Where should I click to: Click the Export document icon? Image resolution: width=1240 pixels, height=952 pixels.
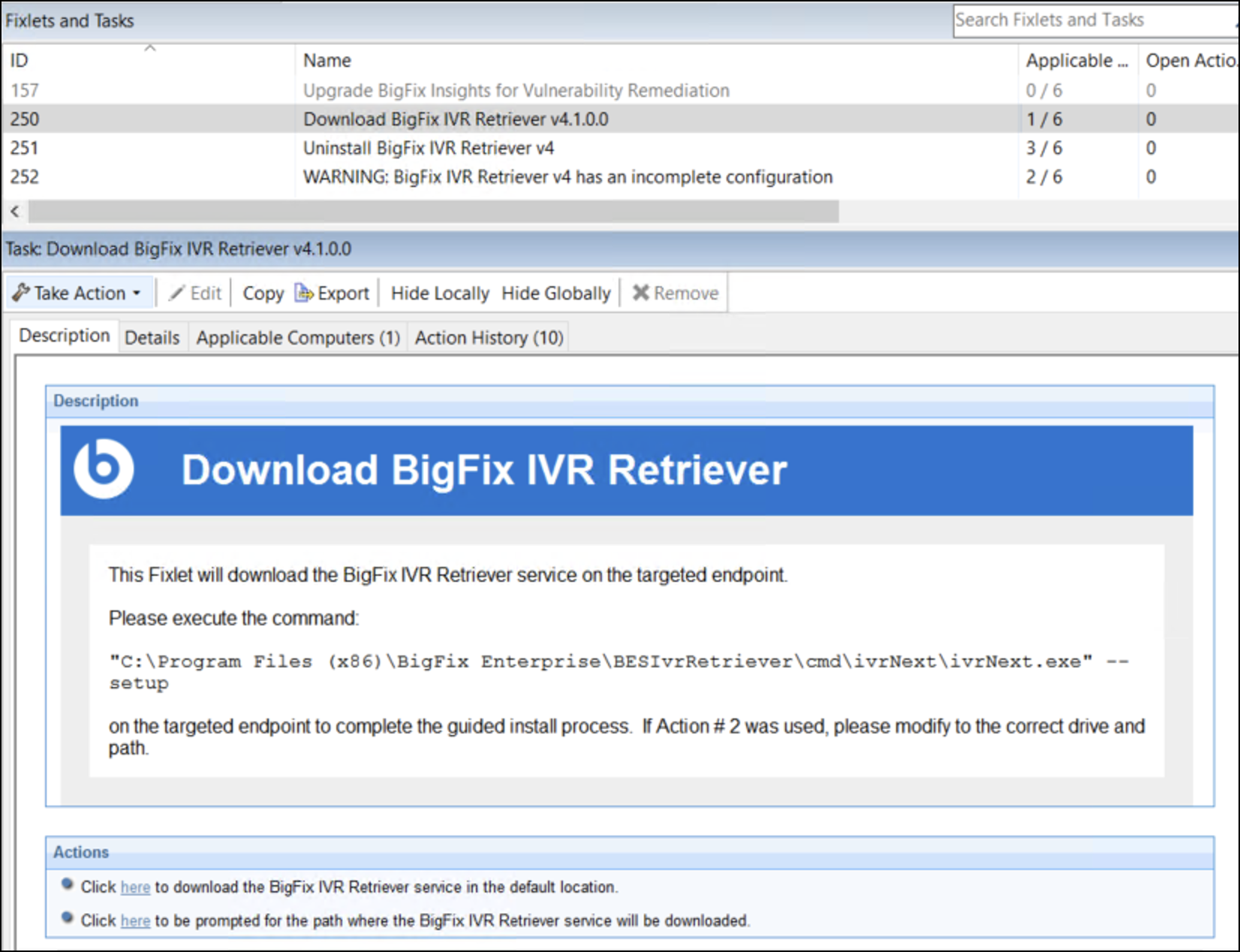pyautogui.click(x=304, y=292)
